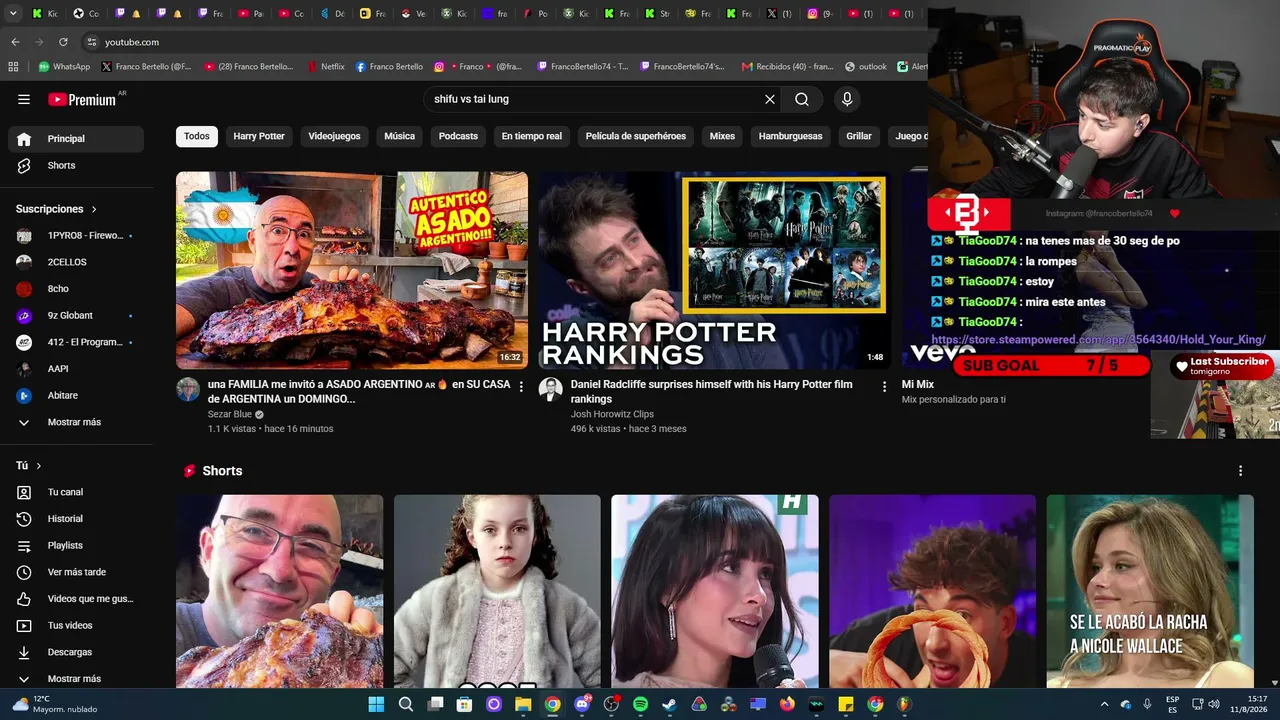This screenshot has height=720, width=1280.
Task: Open the YouTube guide hamburger menu
Action: (24, 99)
